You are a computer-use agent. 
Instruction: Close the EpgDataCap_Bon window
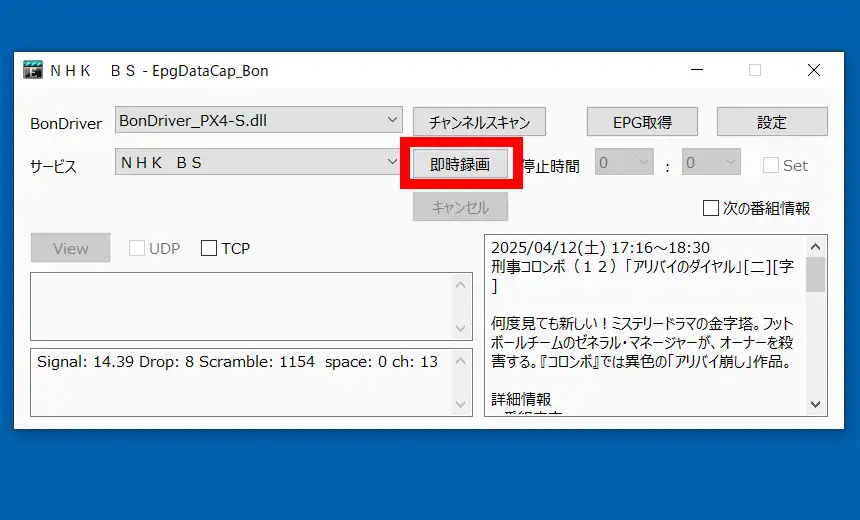click(x=814, y=70)
